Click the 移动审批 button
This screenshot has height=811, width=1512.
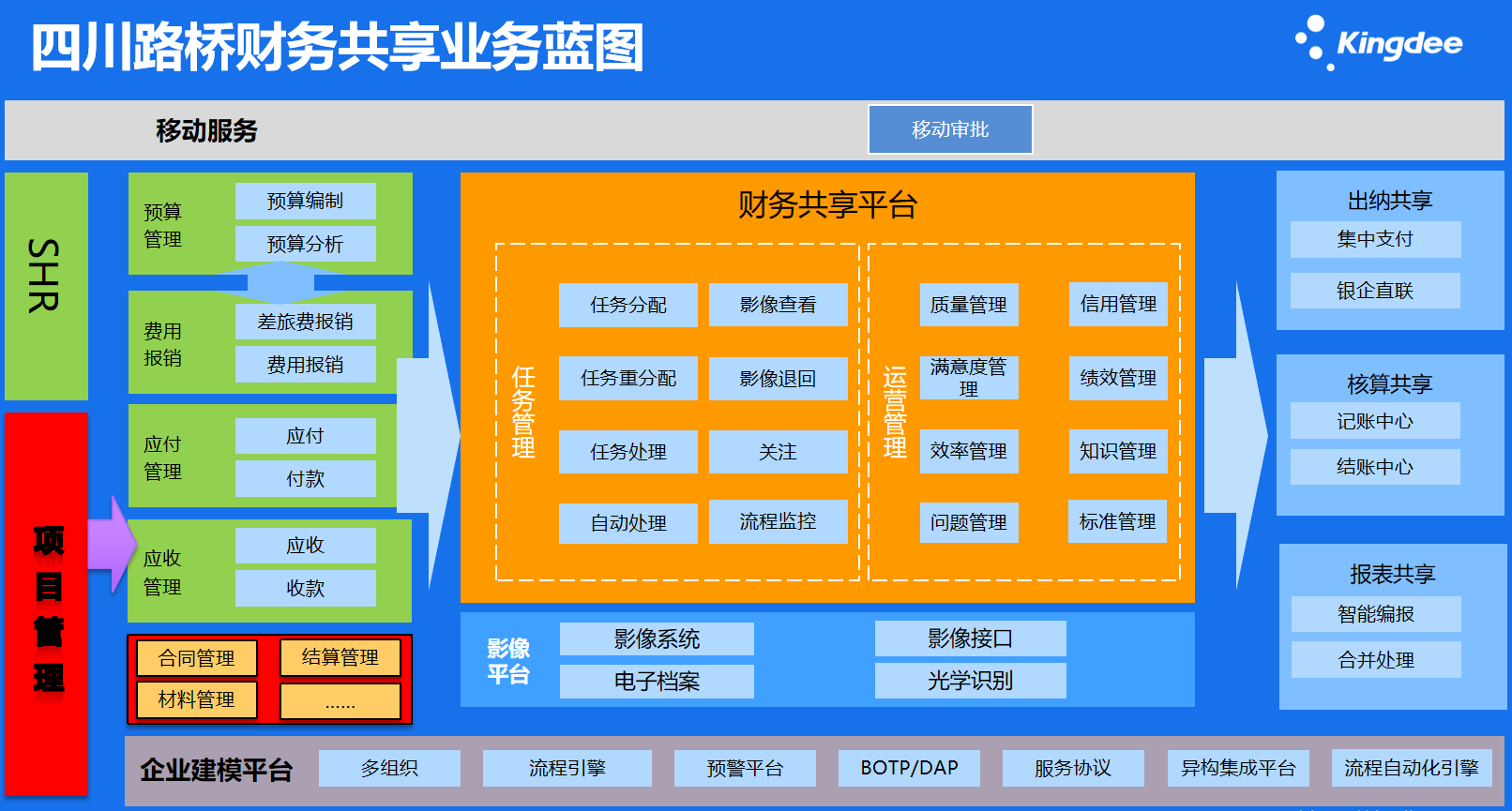pos(950,129)
